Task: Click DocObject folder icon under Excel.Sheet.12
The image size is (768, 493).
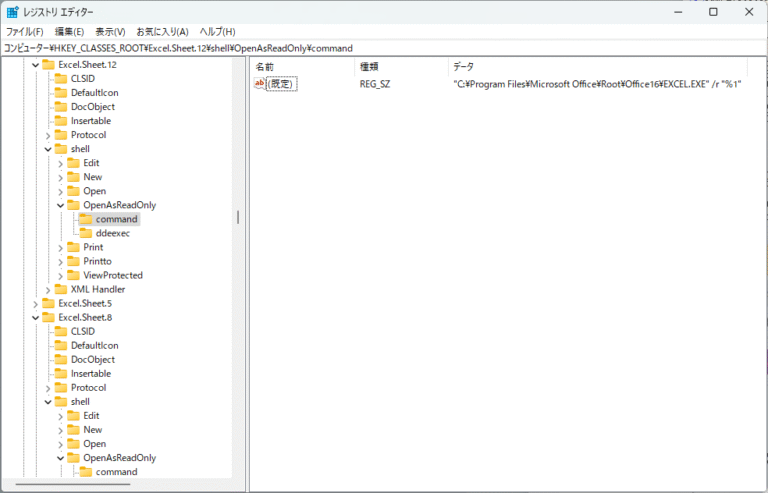Action: pos(61,107)
